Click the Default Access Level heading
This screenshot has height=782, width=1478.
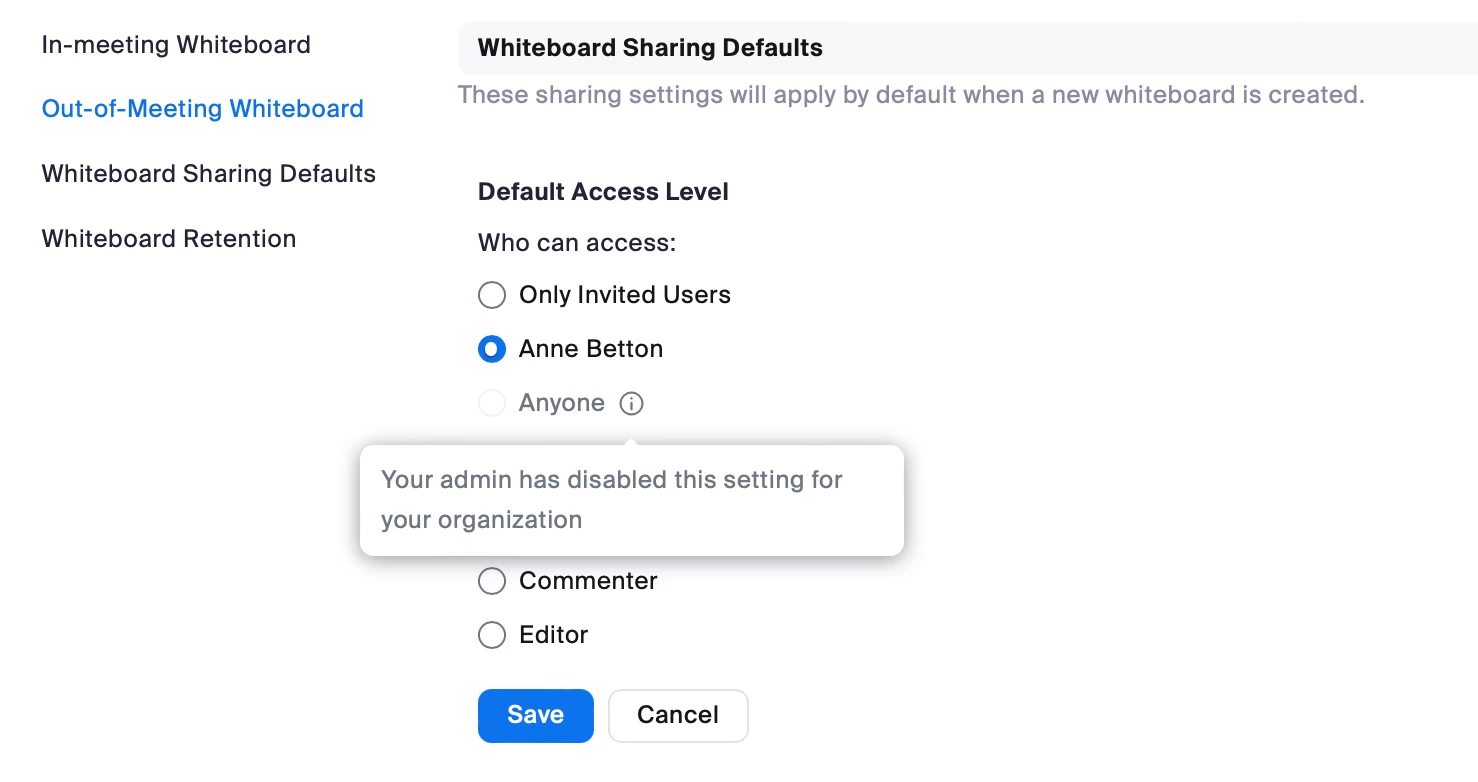(x=603, y=192)
